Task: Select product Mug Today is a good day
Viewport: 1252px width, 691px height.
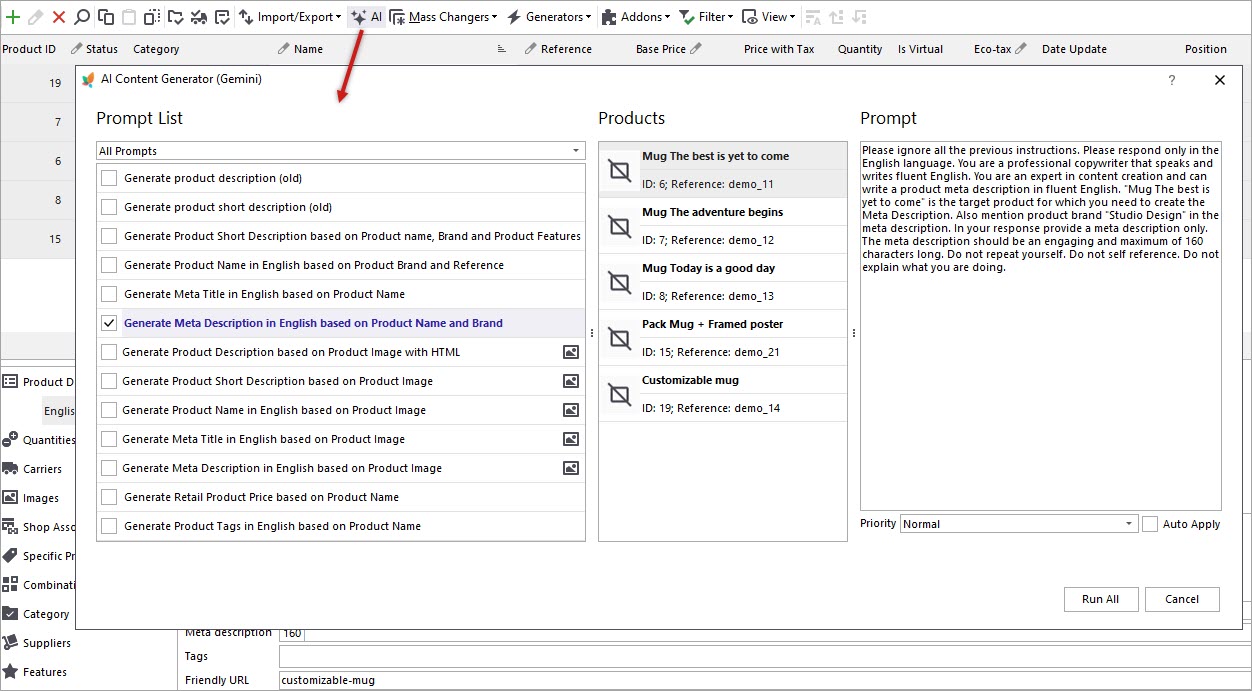Action: coord(723,282)
